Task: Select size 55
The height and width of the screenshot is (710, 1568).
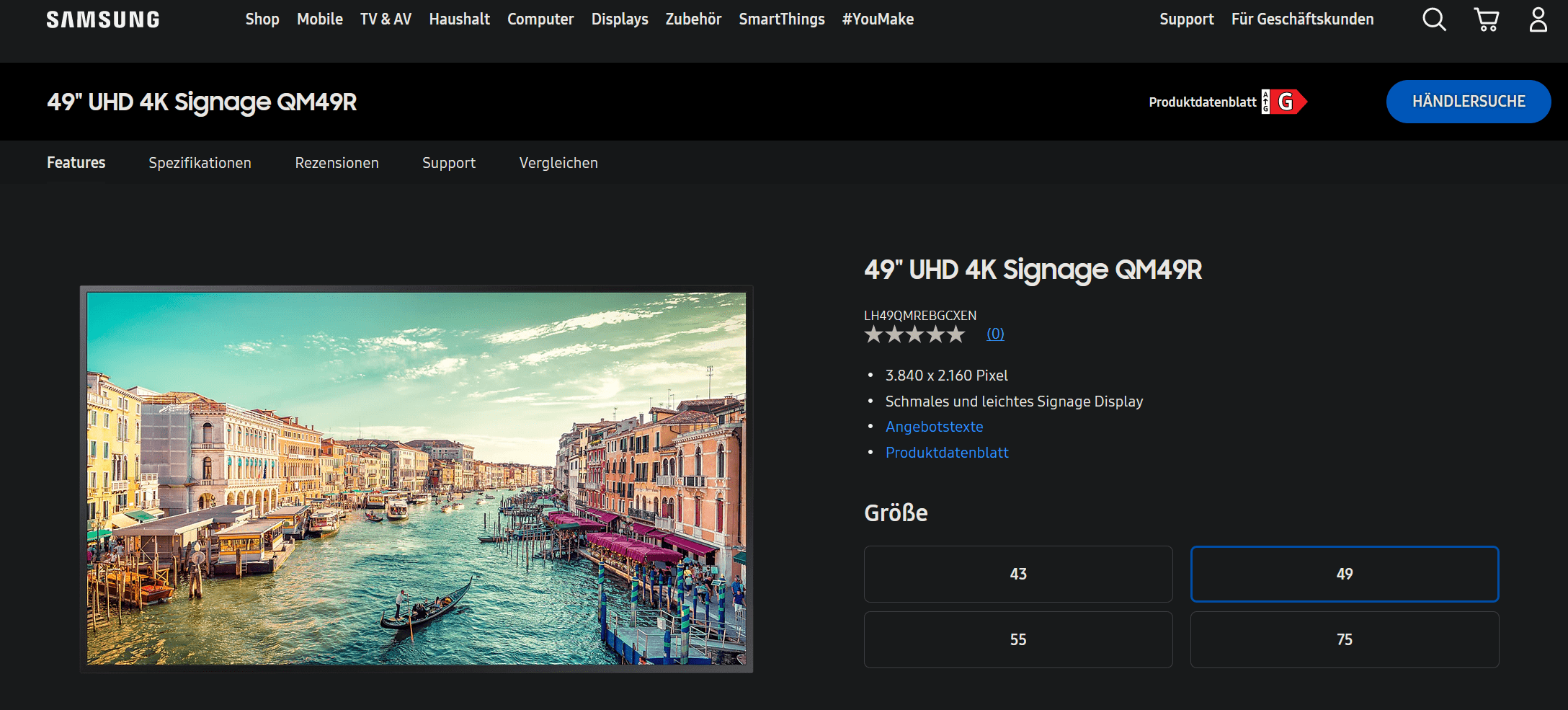Action: coord(1018,639)
